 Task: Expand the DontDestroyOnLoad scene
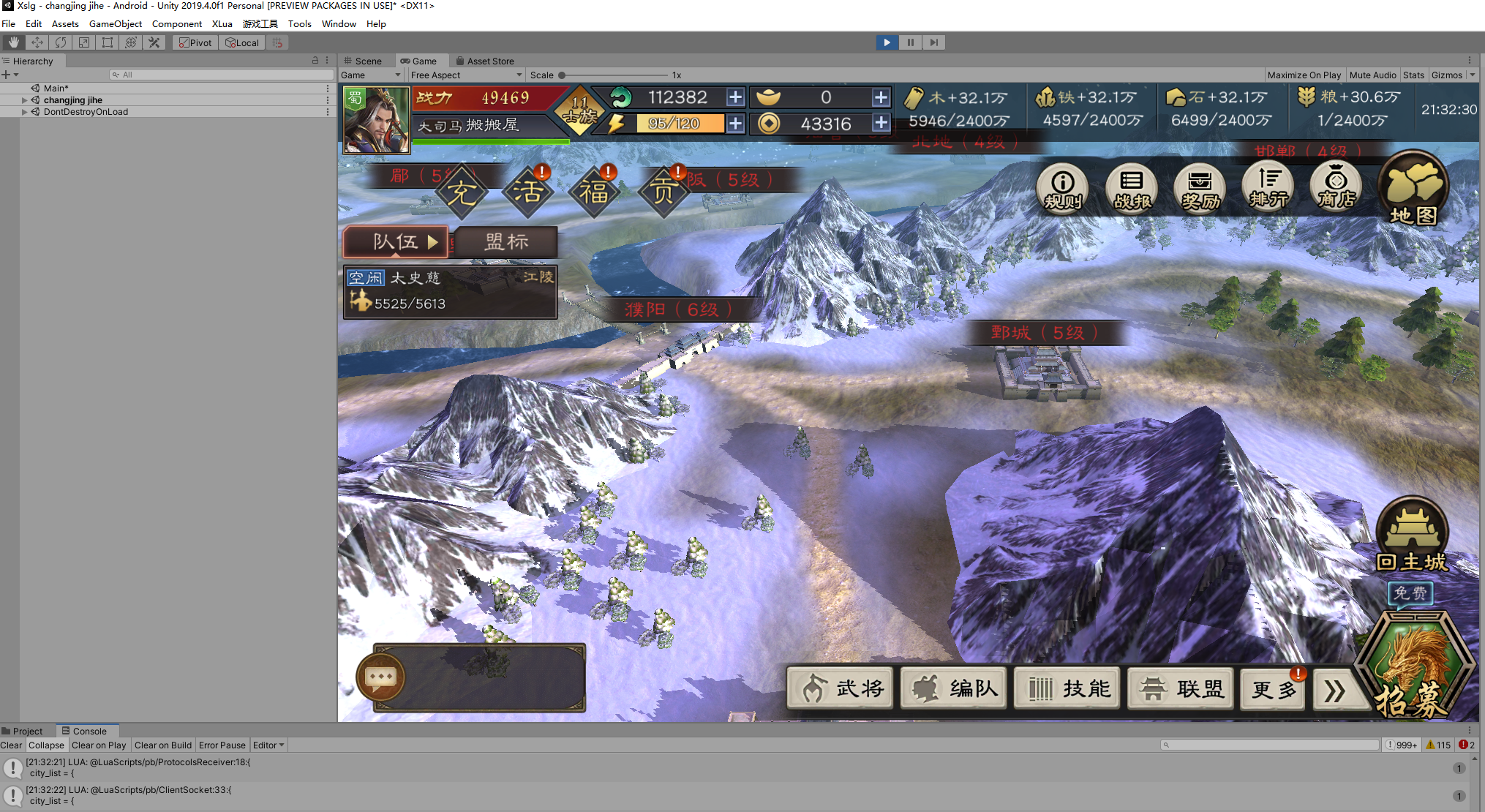click(24, 112)
